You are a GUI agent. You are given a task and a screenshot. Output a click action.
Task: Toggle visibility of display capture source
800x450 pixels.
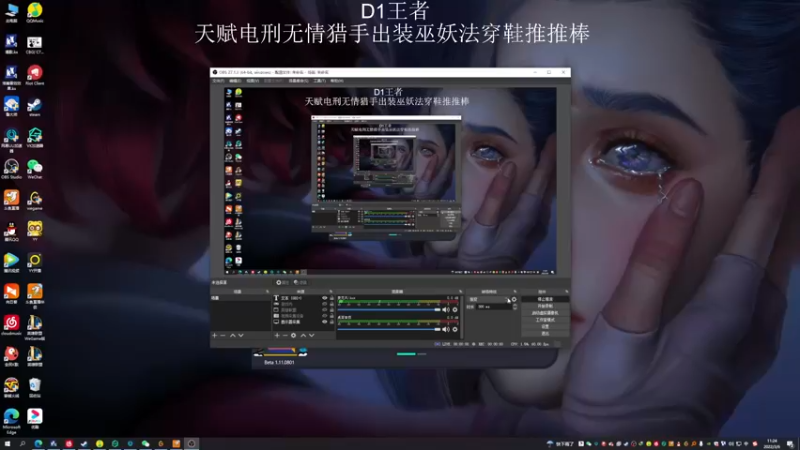(324, 322)
